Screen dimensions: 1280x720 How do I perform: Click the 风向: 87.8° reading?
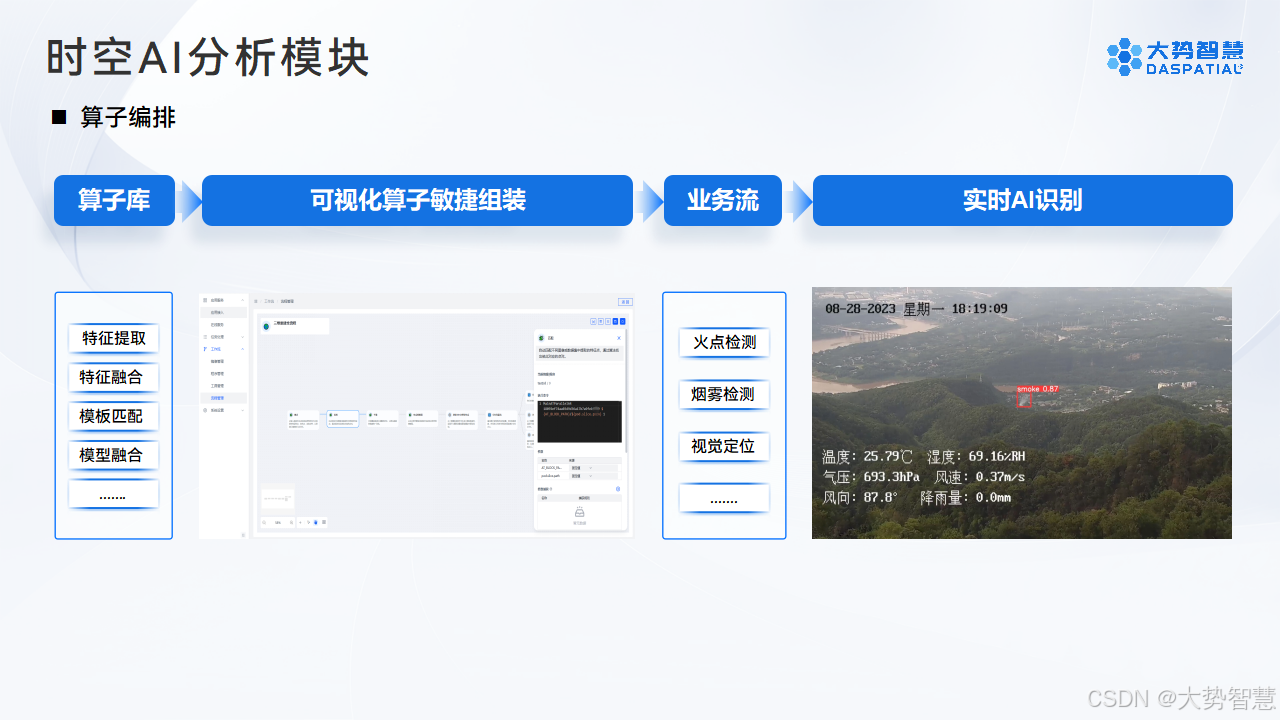[860, 497]
